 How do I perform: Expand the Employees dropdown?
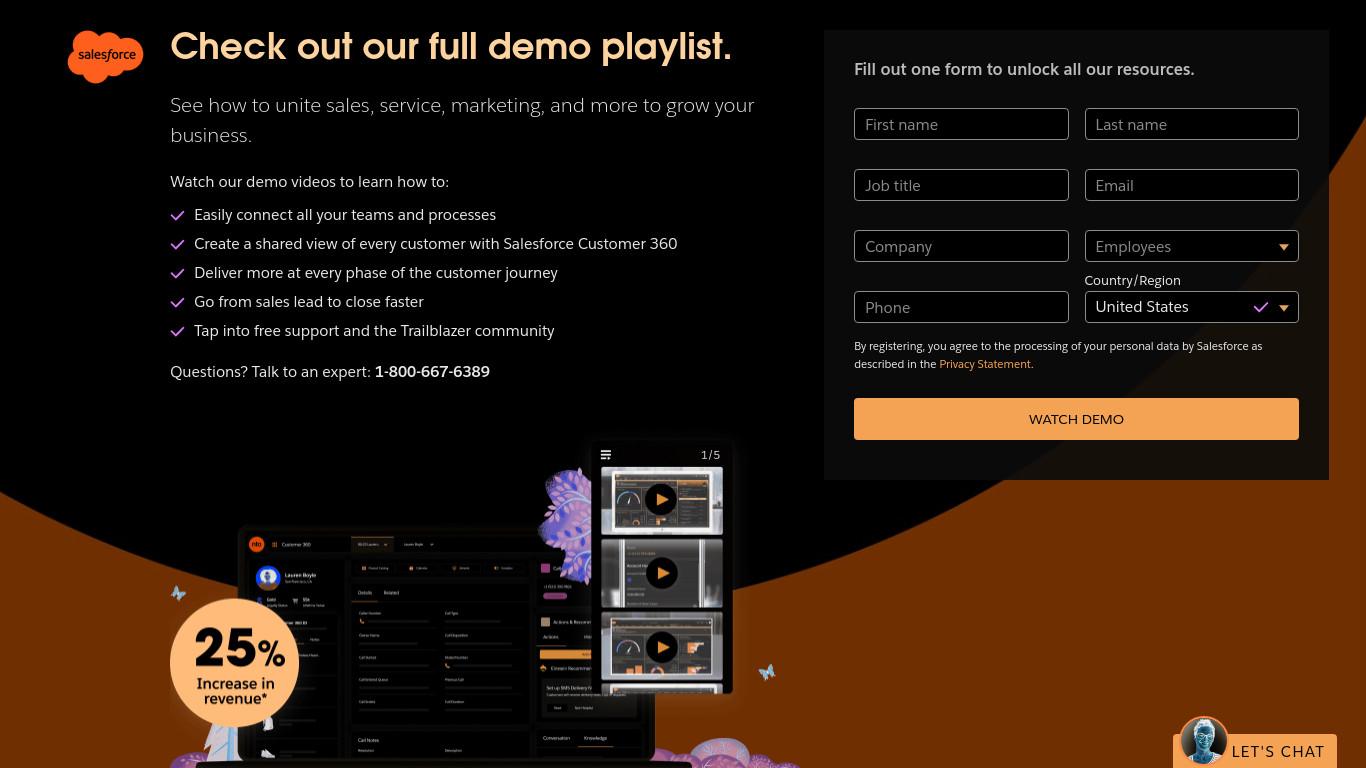1191,246
